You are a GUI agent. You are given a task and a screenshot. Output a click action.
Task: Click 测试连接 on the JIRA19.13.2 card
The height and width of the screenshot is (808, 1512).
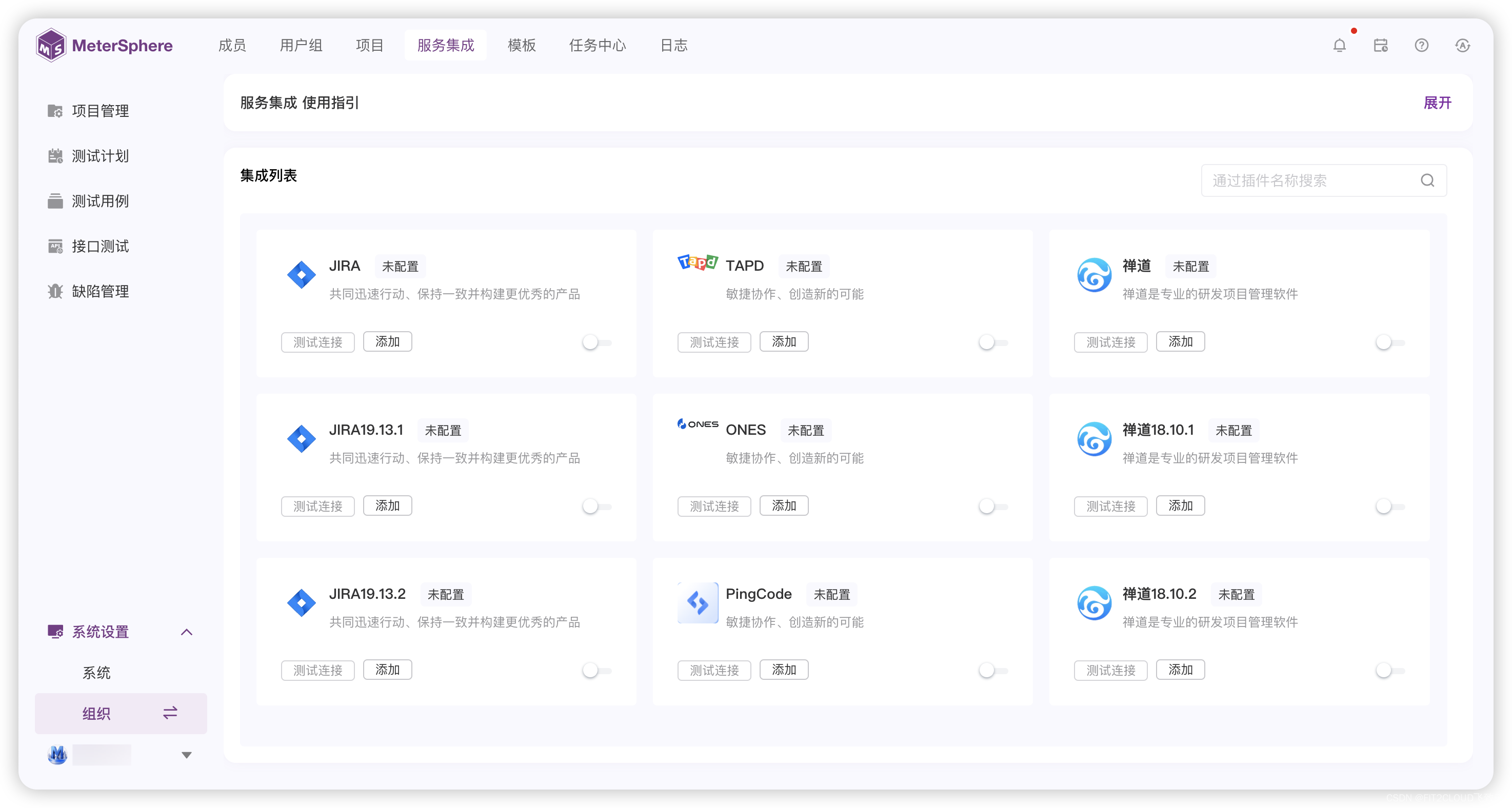point(317,670)
